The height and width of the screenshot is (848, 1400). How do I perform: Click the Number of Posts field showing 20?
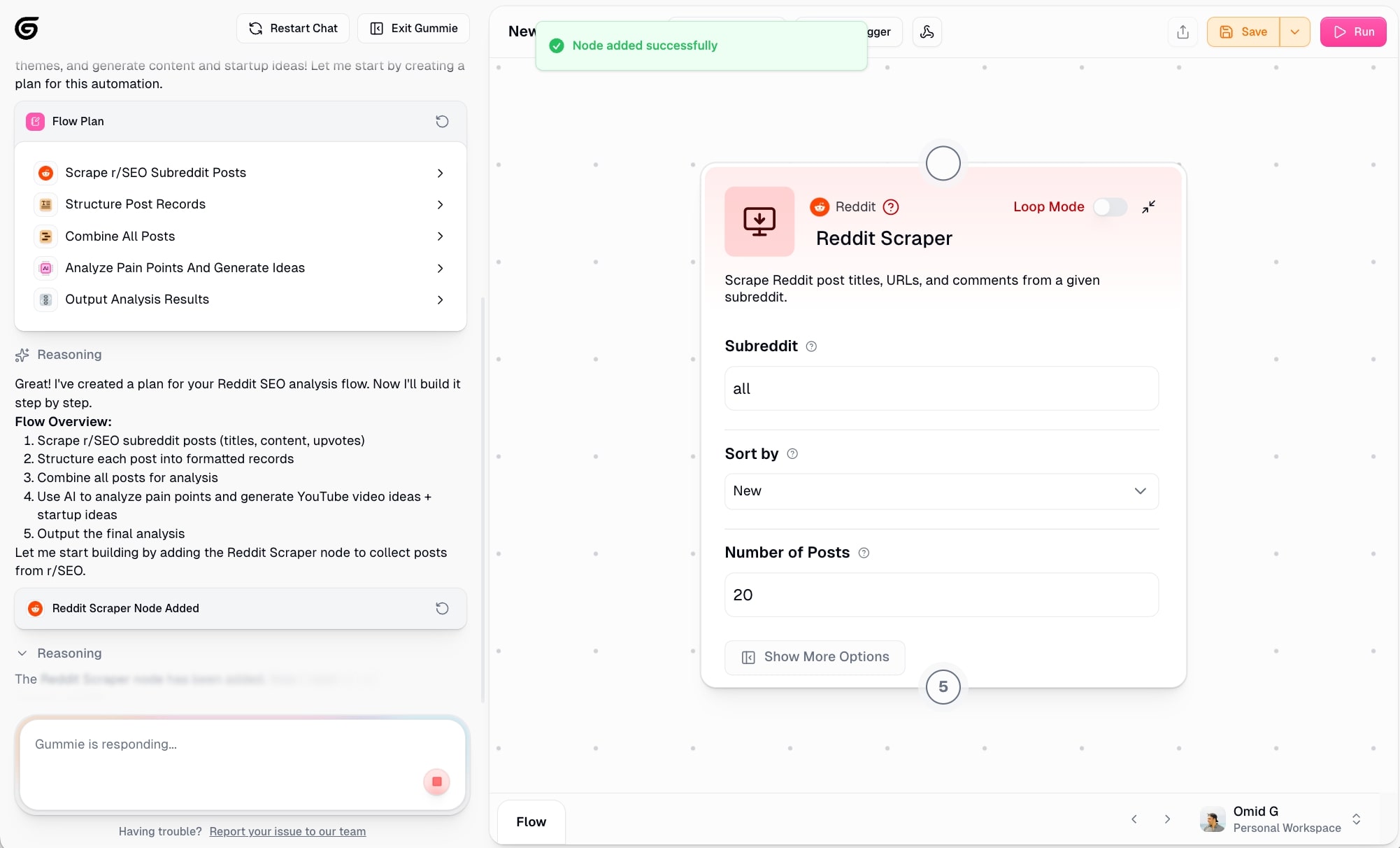pyautogui.click(x=941, y=595)
